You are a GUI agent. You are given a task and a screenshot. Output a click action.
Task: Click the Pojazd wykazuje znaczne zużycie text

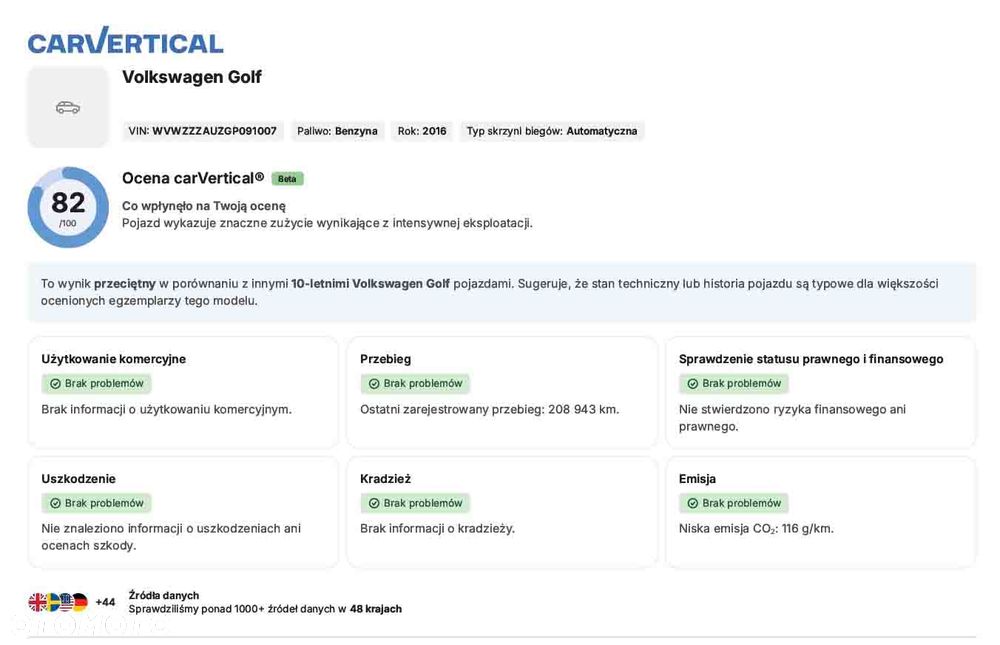click(x=327, y=223)
